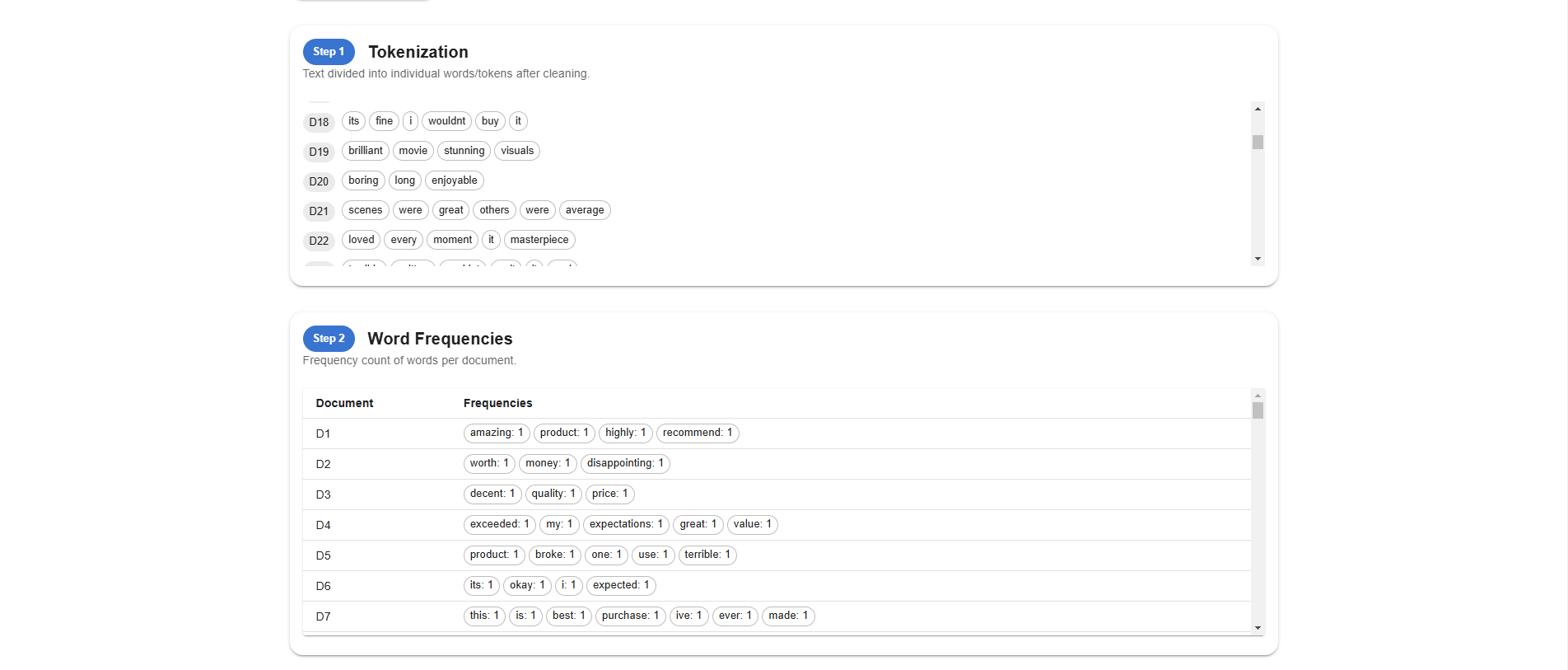The width and height of the screenshot is (1568, 670).
Task: Click the 'brilliant' token chip
Action: (366, 151)
